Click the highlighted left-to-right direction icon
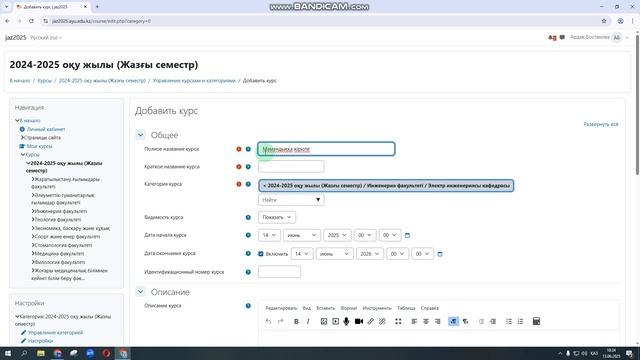This screenshot has width=640, height=360. pos(453,322)
